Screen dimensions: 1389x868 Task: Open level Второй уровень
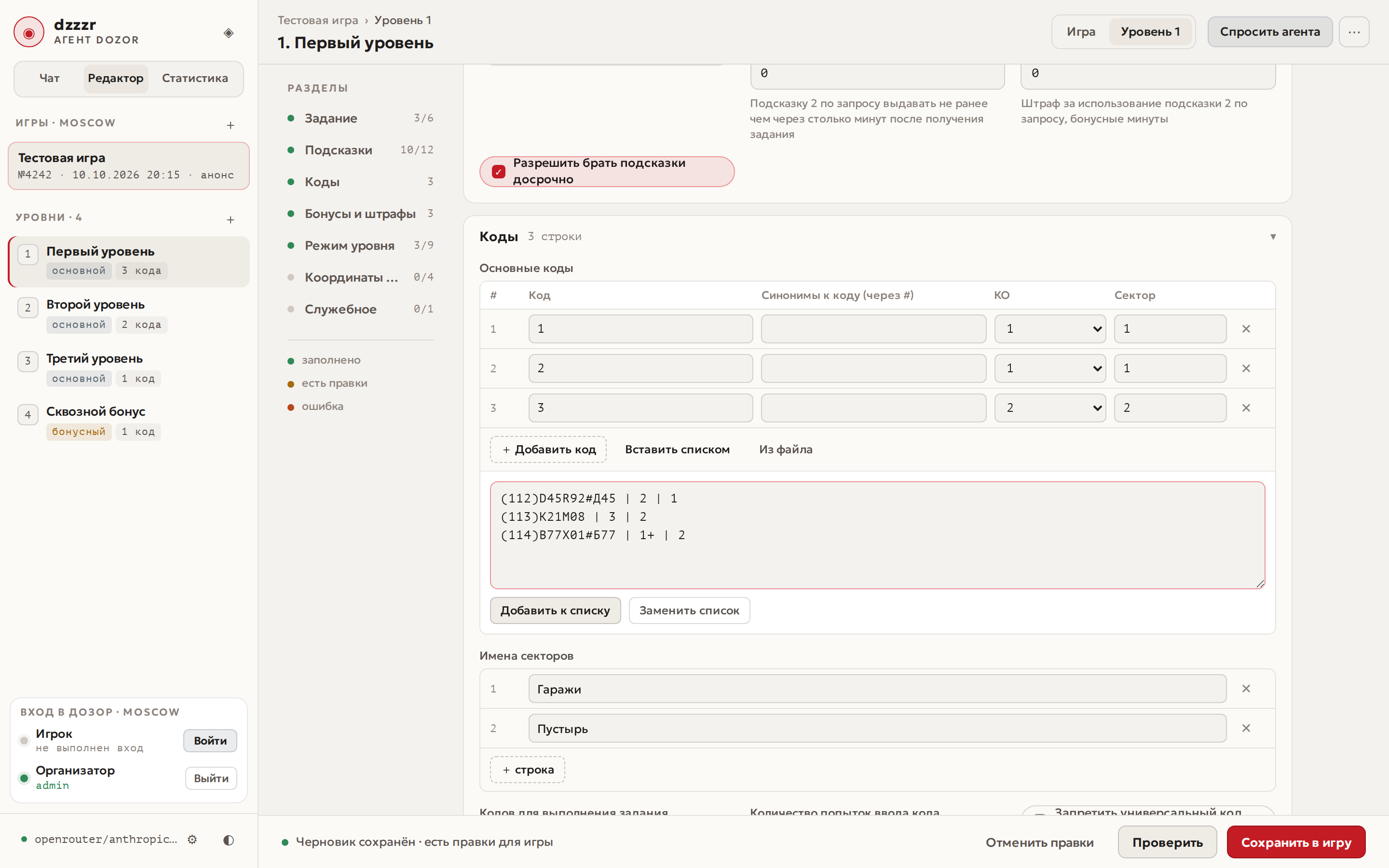point(129,314)
